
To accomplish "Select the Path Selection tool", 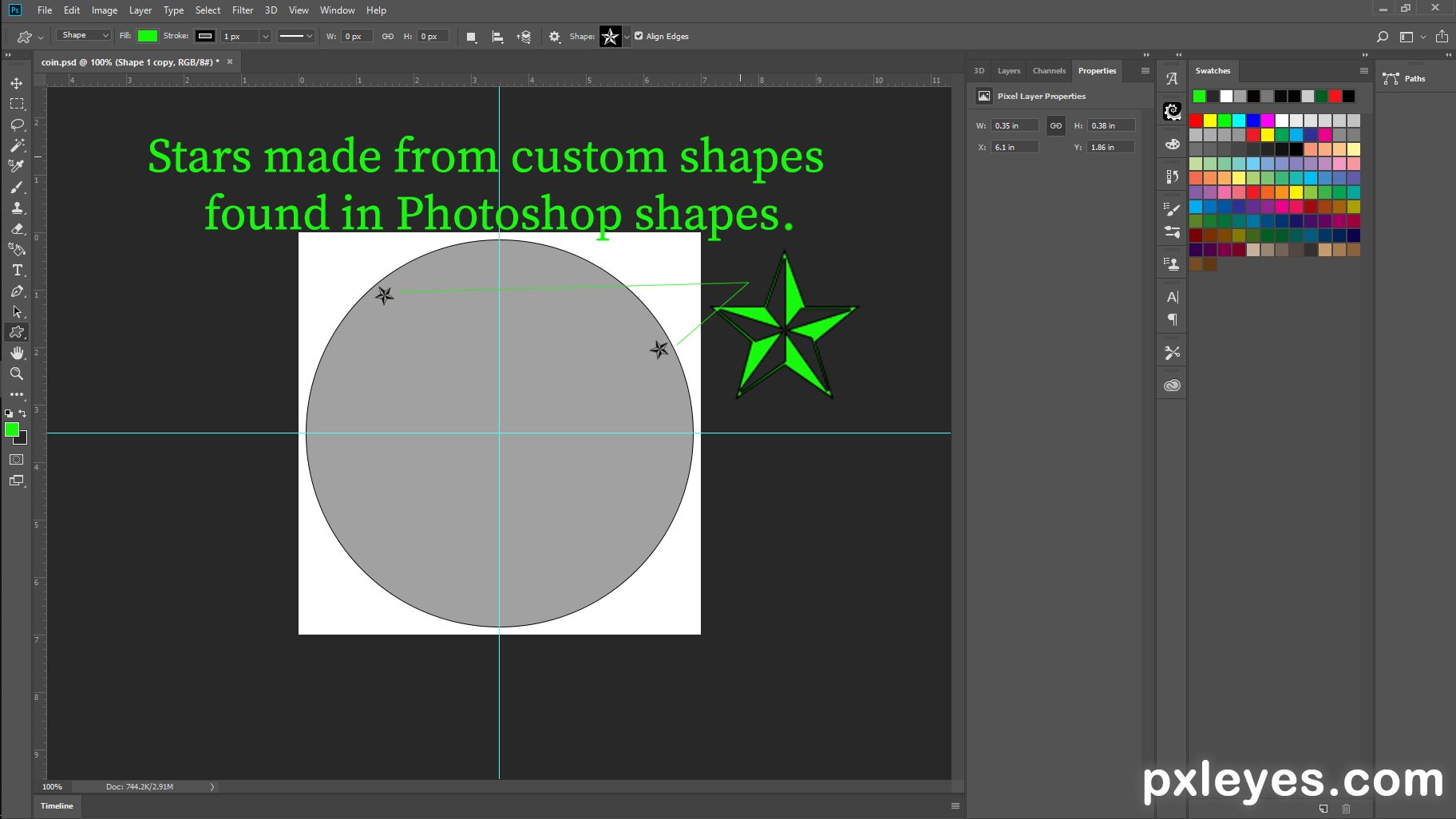I will coord(17,311).
